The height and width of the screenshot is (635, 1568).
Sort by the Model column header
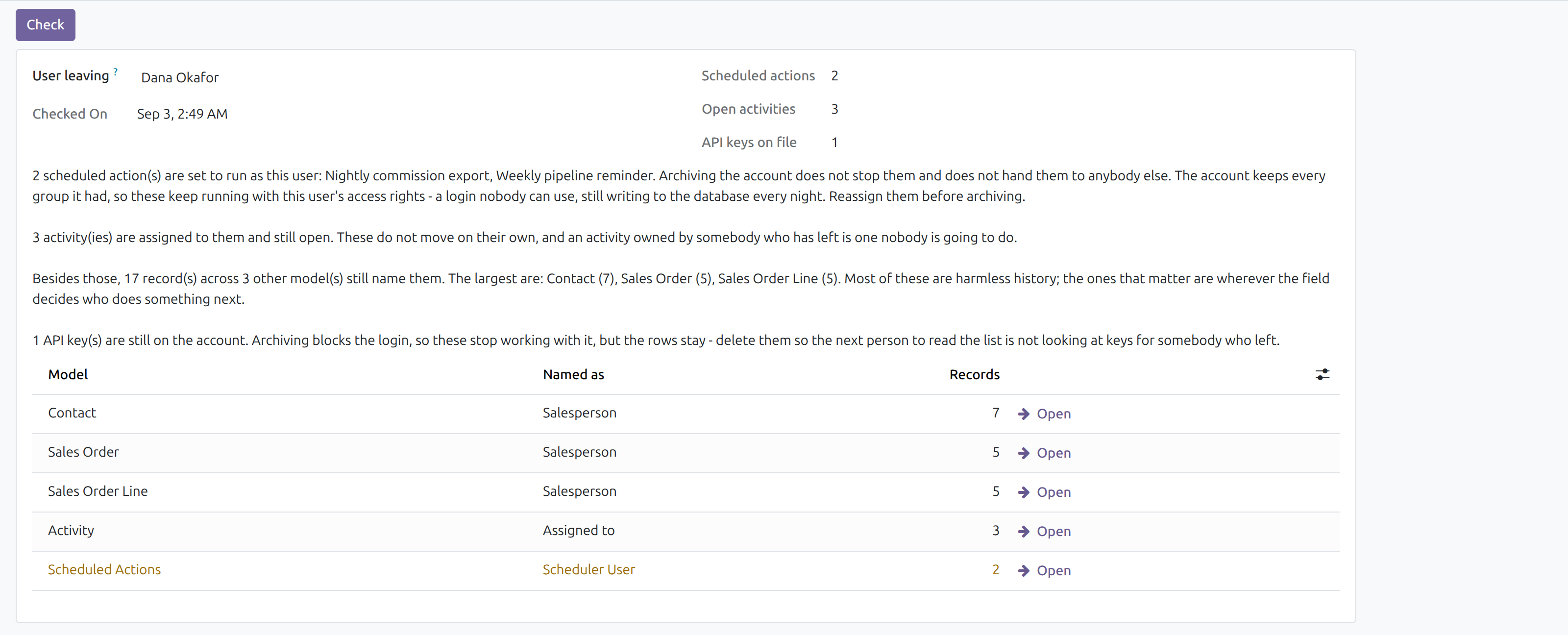point(68,374)
